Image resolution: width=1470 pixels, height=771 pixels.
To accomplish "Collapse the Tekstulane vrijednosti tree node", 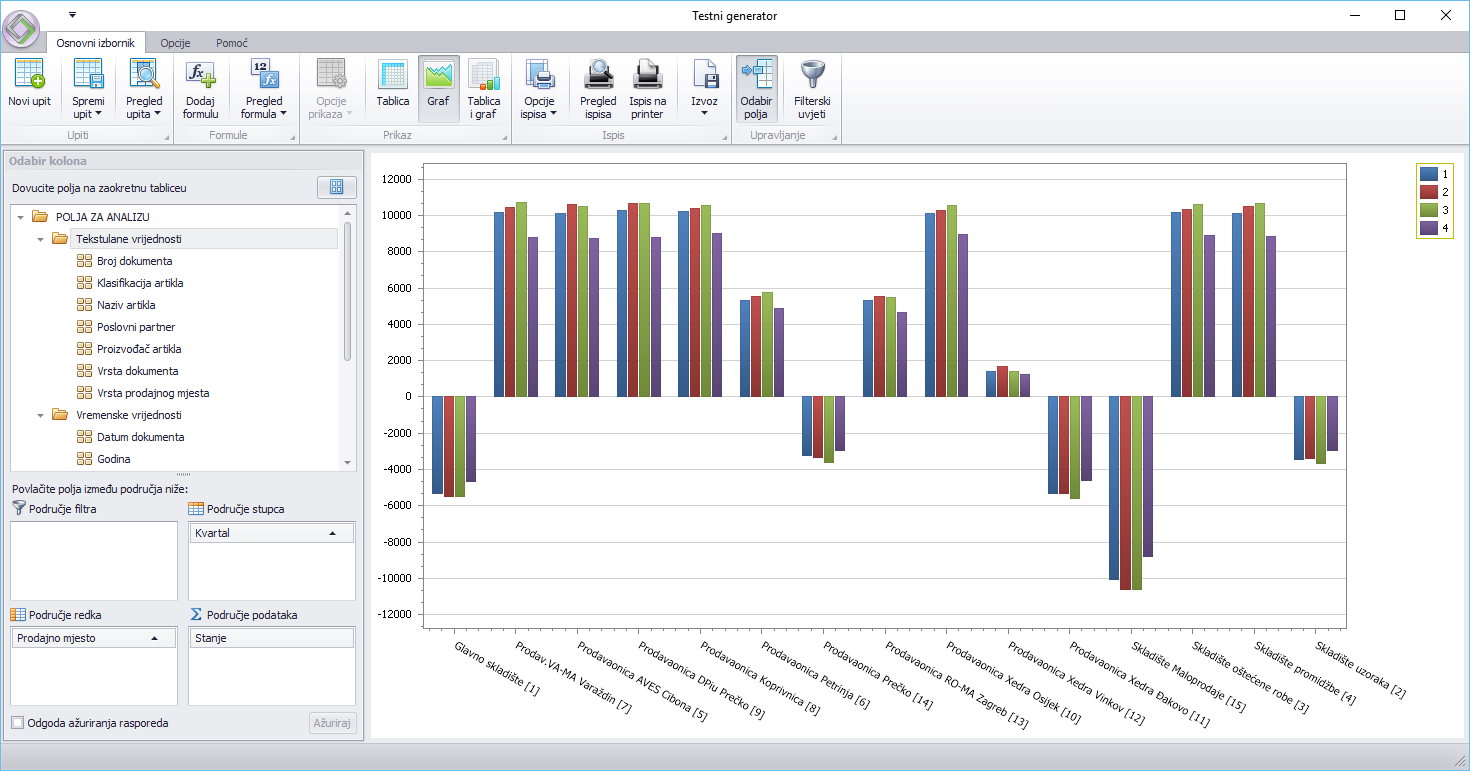I will (42, 239).
